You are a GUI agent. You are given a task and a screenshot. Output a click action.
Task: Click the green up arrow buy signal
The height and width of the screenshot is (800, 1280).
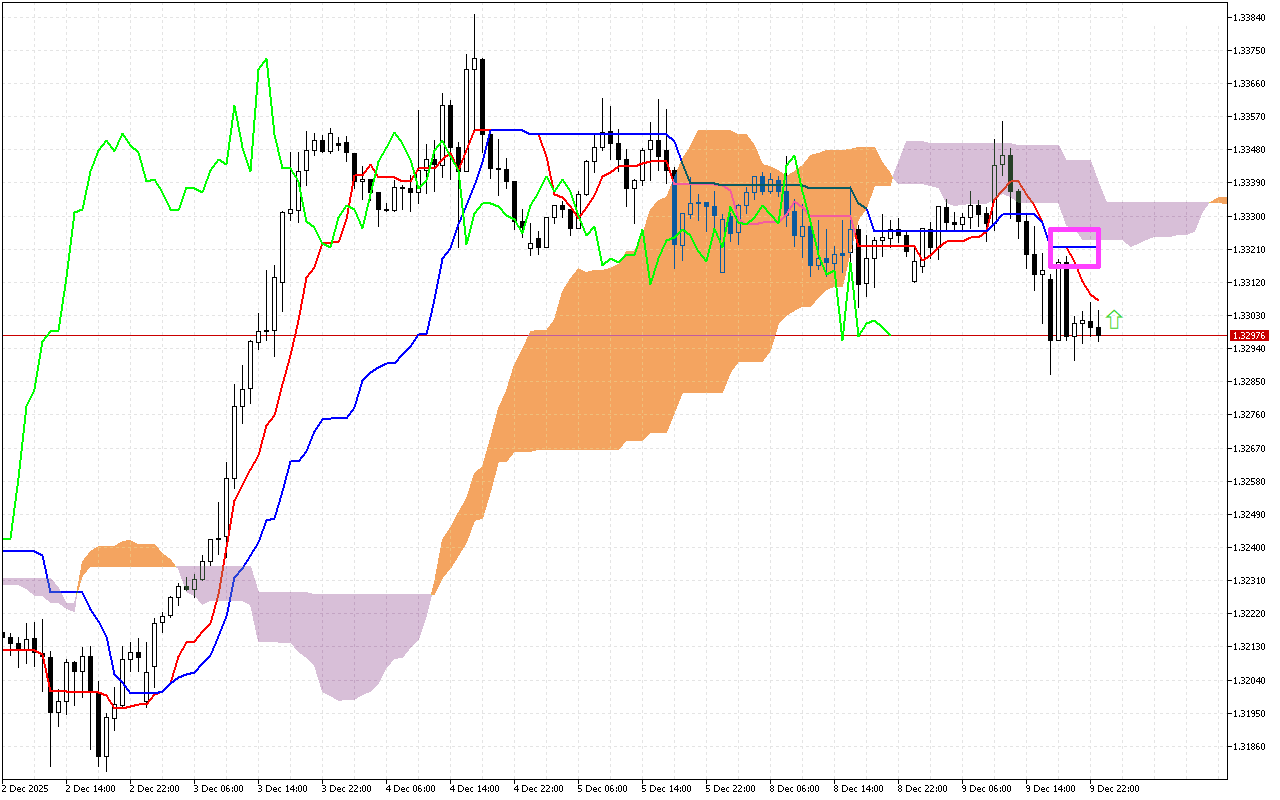click(x=1114, y=318)
